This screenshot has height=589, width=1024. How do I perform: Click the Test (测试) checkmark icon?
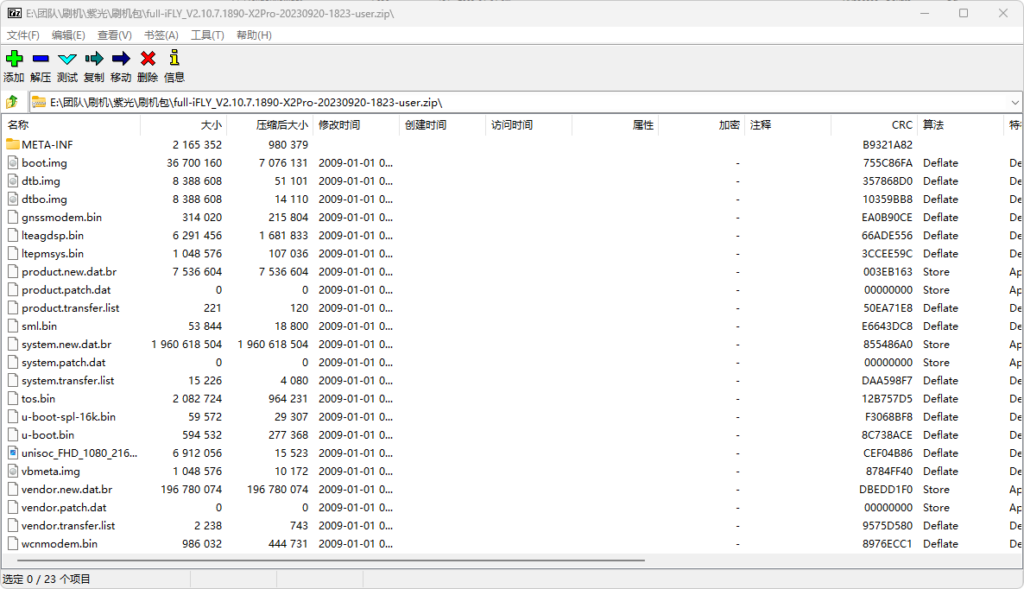coord(67,59)
